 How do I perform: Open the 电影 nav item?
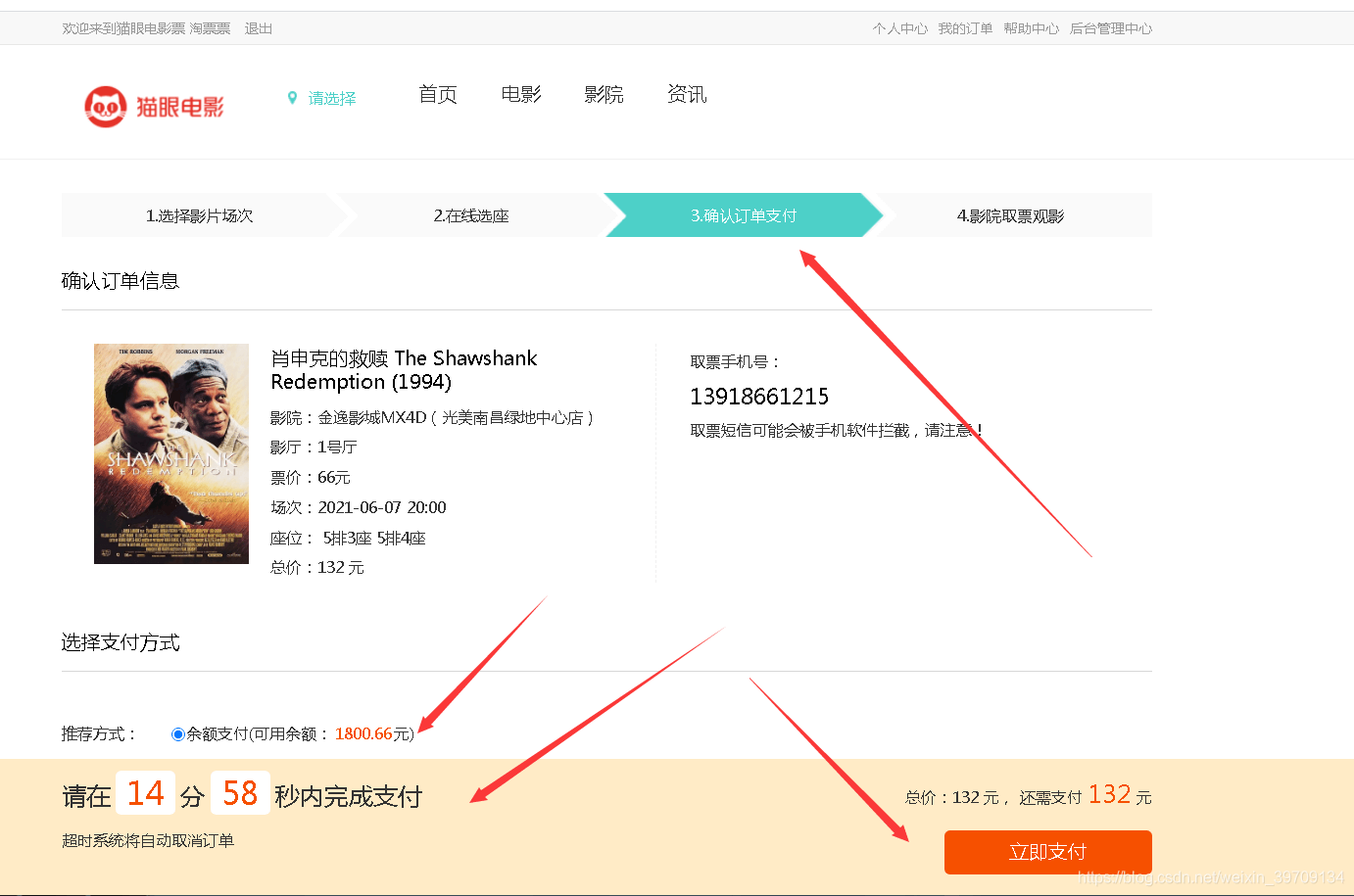point(521,94)
